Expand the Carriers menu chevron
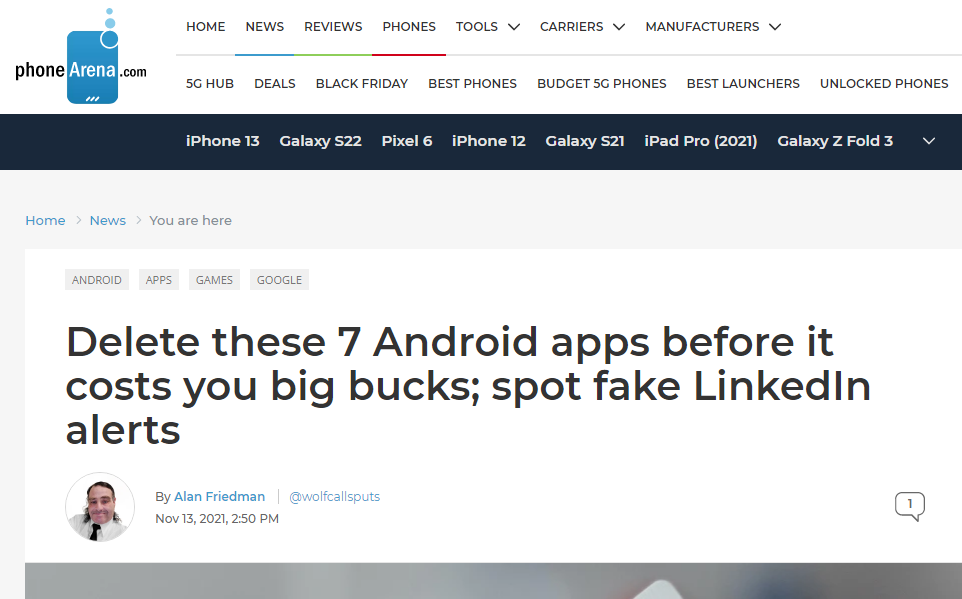The height and width of the screenshot is (599, 962). click(x=619, y=27)
